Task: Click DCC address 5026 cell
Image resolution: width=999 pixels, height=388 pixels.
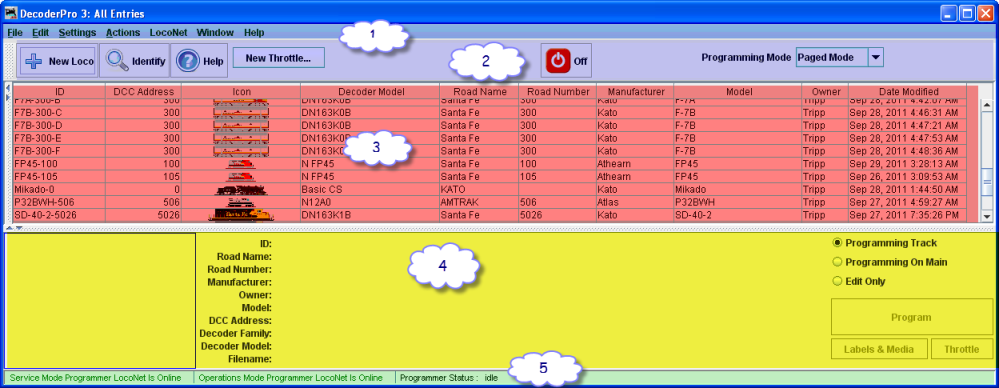Action: tap(143, 215)
